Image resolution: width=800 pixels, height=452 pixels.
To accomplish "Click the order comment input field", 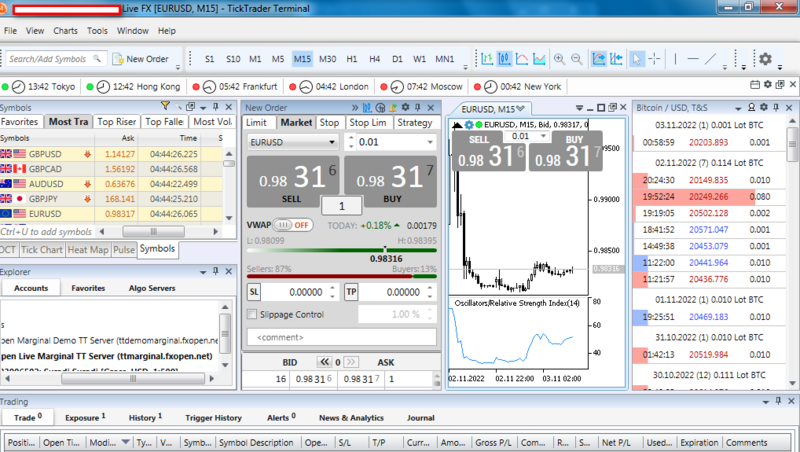I will coord(342,337).
